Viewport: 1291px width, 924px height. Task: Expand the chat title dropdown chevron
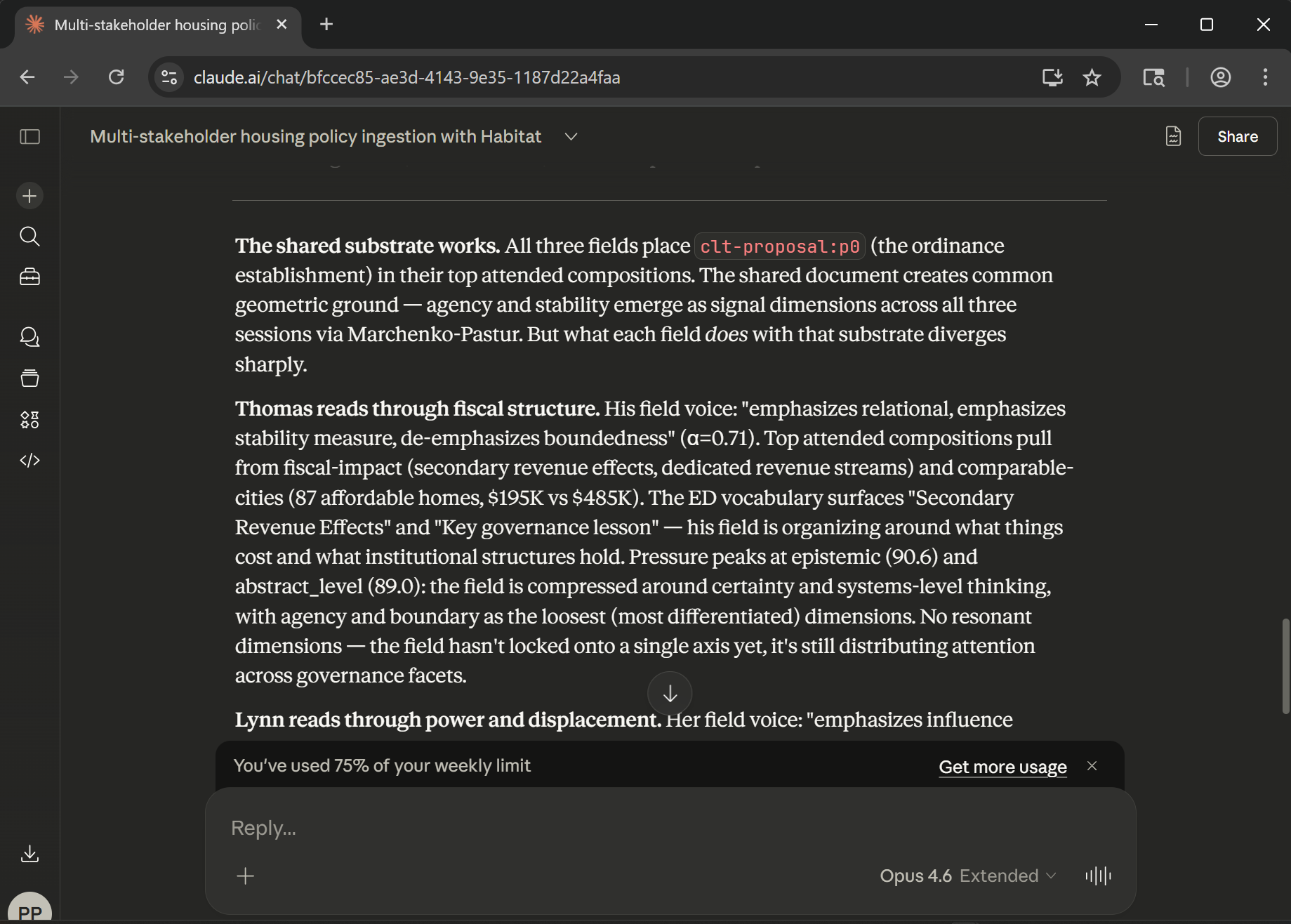(x=571, y=136)
